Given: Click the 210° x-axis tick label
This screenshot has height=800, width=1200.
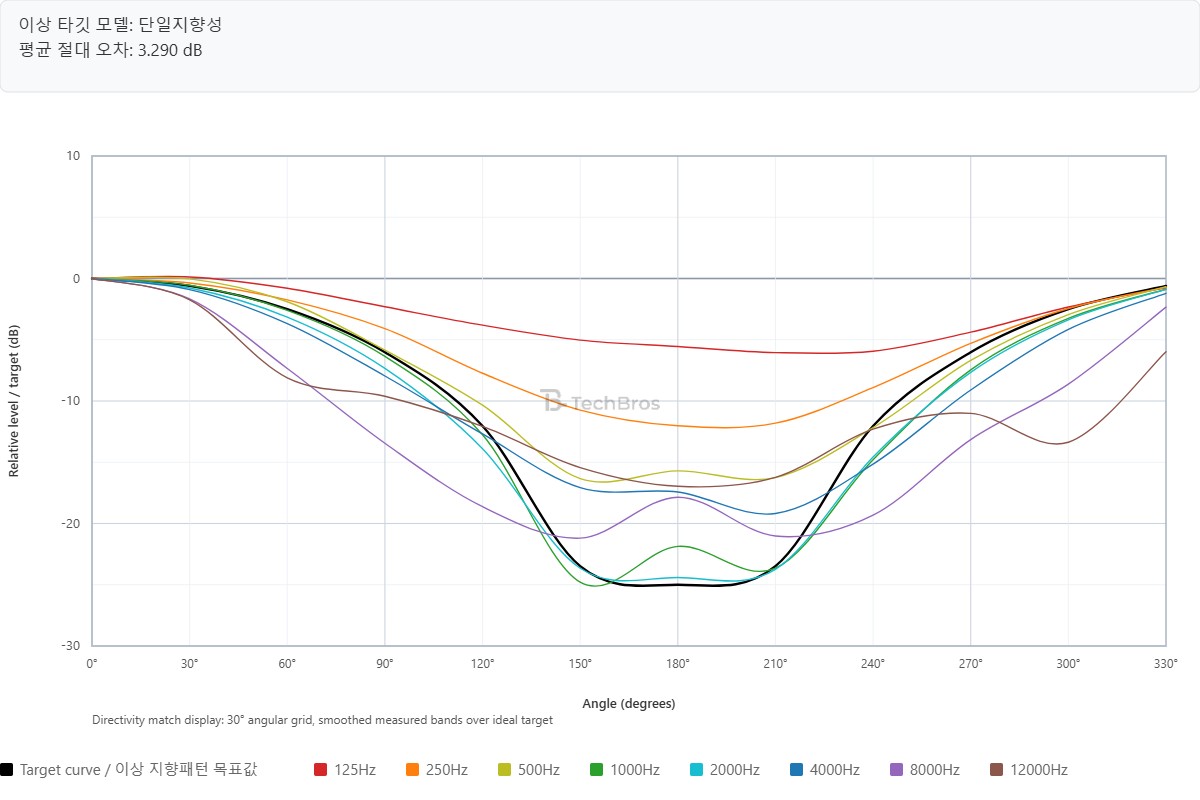Looking at the screenshot, I should [x=775, y=664].
